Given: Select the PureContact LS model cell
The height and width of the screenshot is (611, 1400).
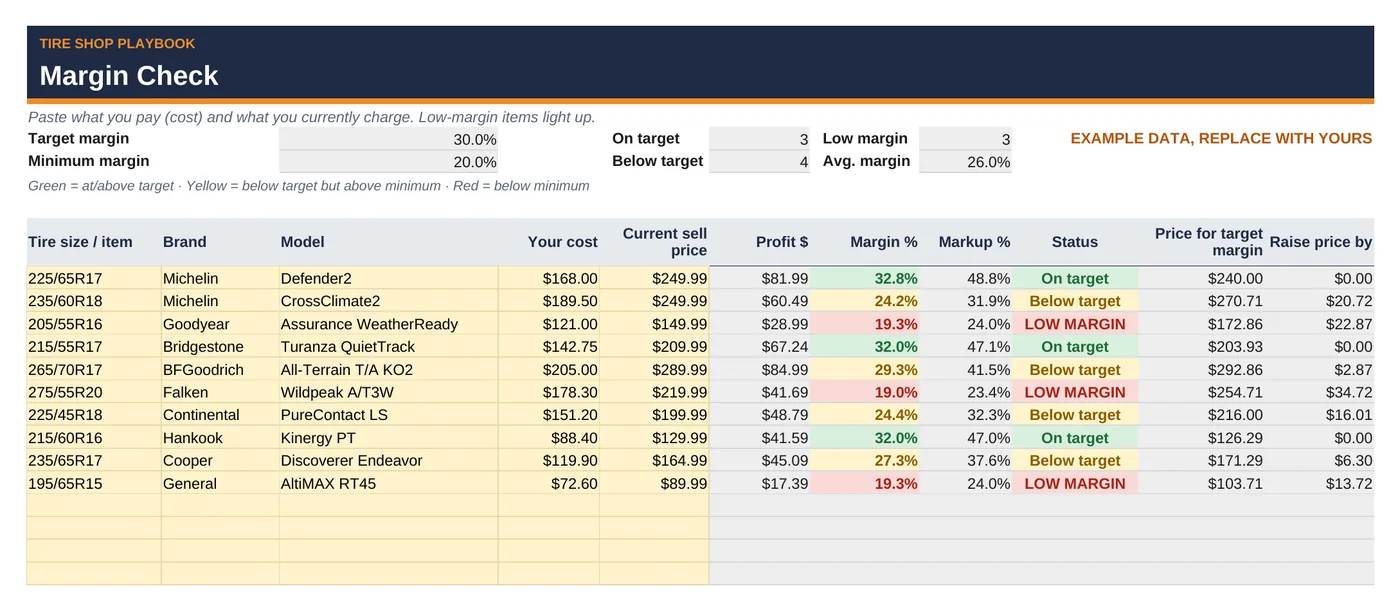Looking at the screenshot, I should coord(388,415).
